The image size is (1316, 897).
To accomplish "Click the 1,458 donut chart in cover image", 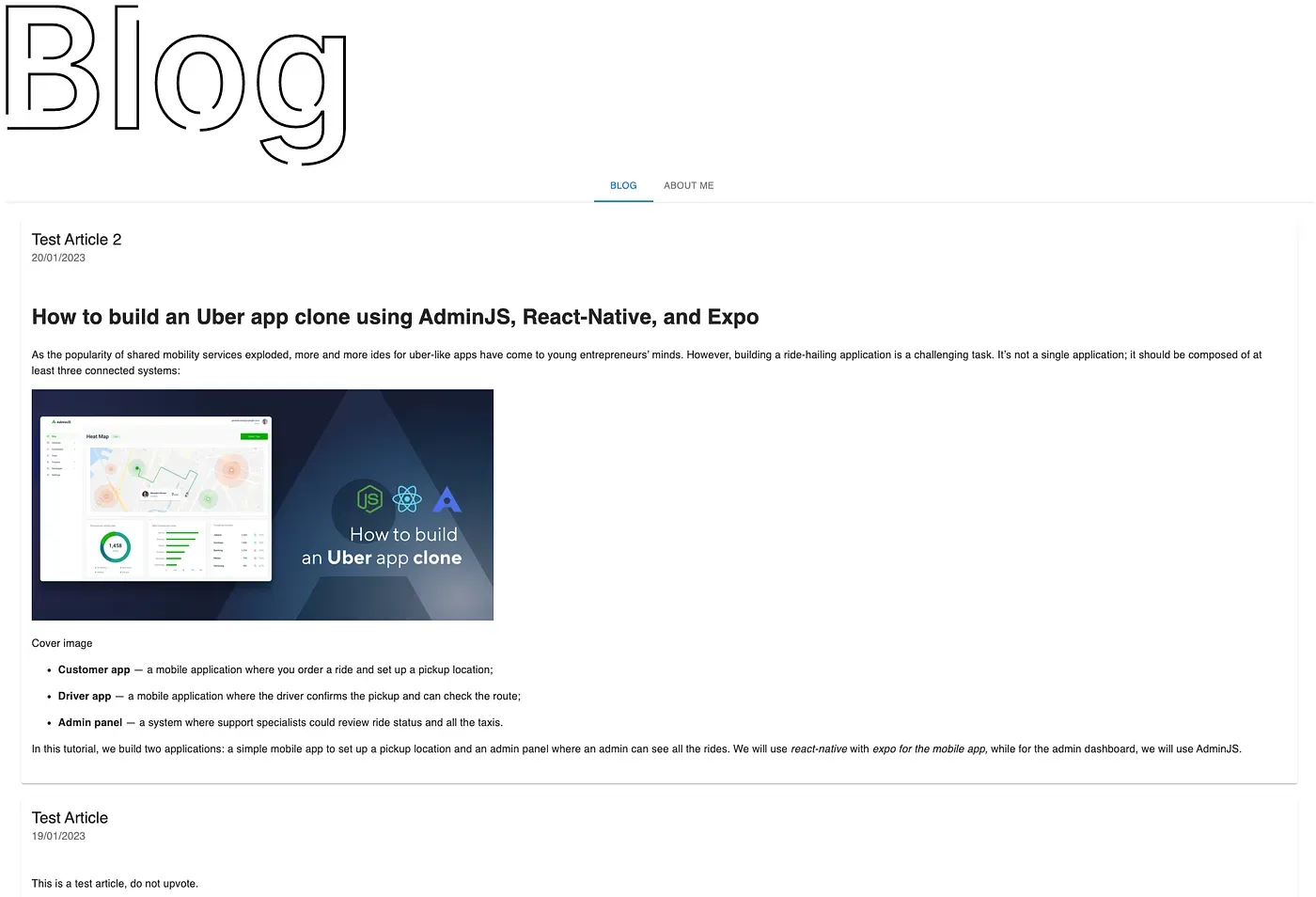I will tap(115, 546).
